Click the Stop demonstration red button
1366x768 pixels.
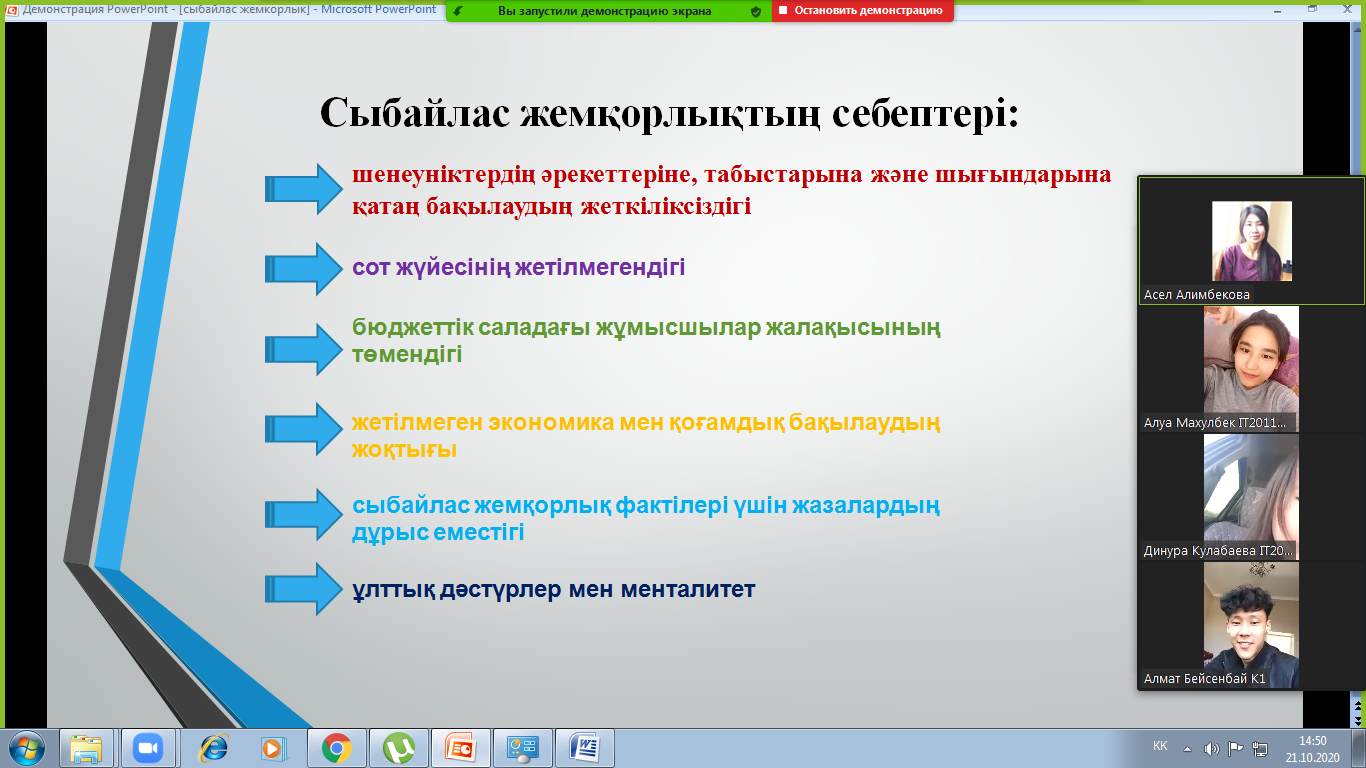click(x=862, y=11)
